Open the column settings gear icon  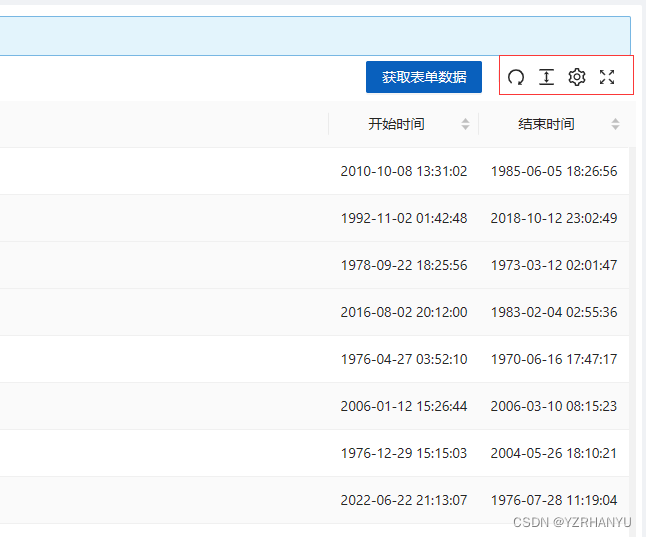pyautogui.click(x=577, y=77)
